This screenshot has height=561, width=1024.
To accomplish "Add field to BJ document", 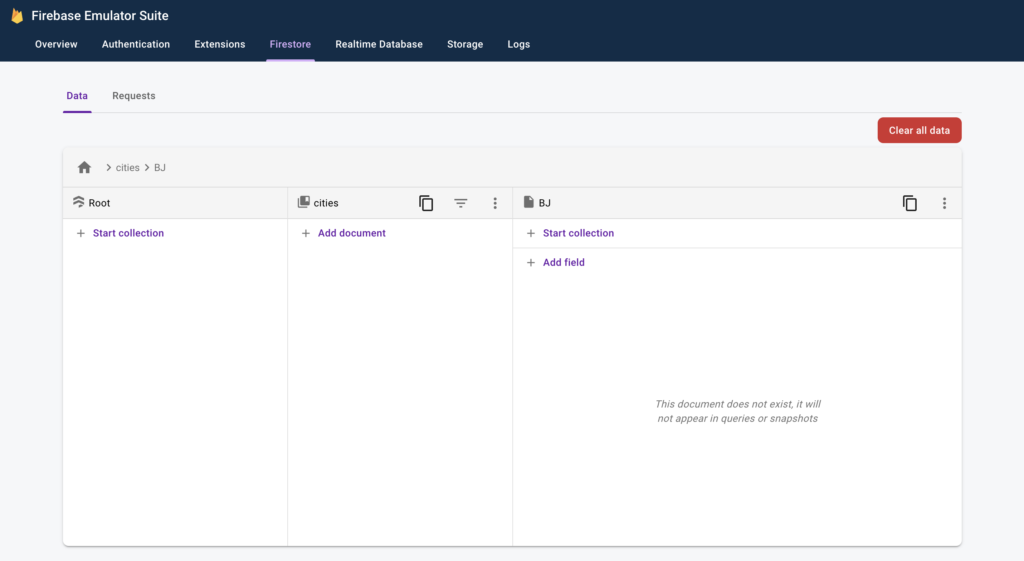I will tap(564, 263).
